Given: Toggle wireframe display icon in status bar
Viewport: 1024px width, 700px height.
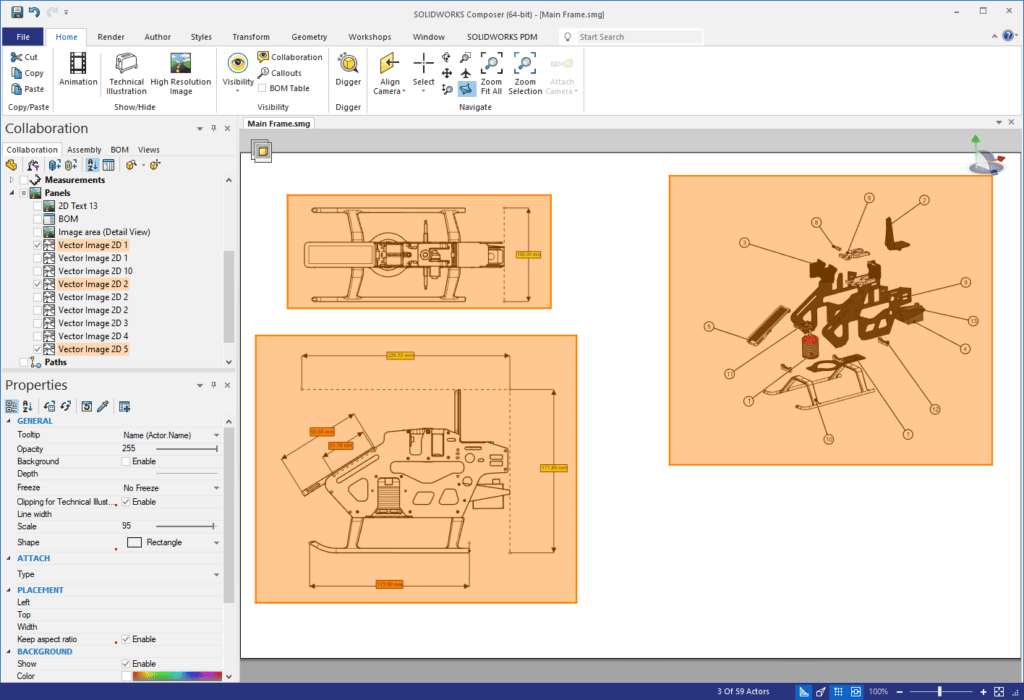Looking at the screenshot, I should (803, 691).
